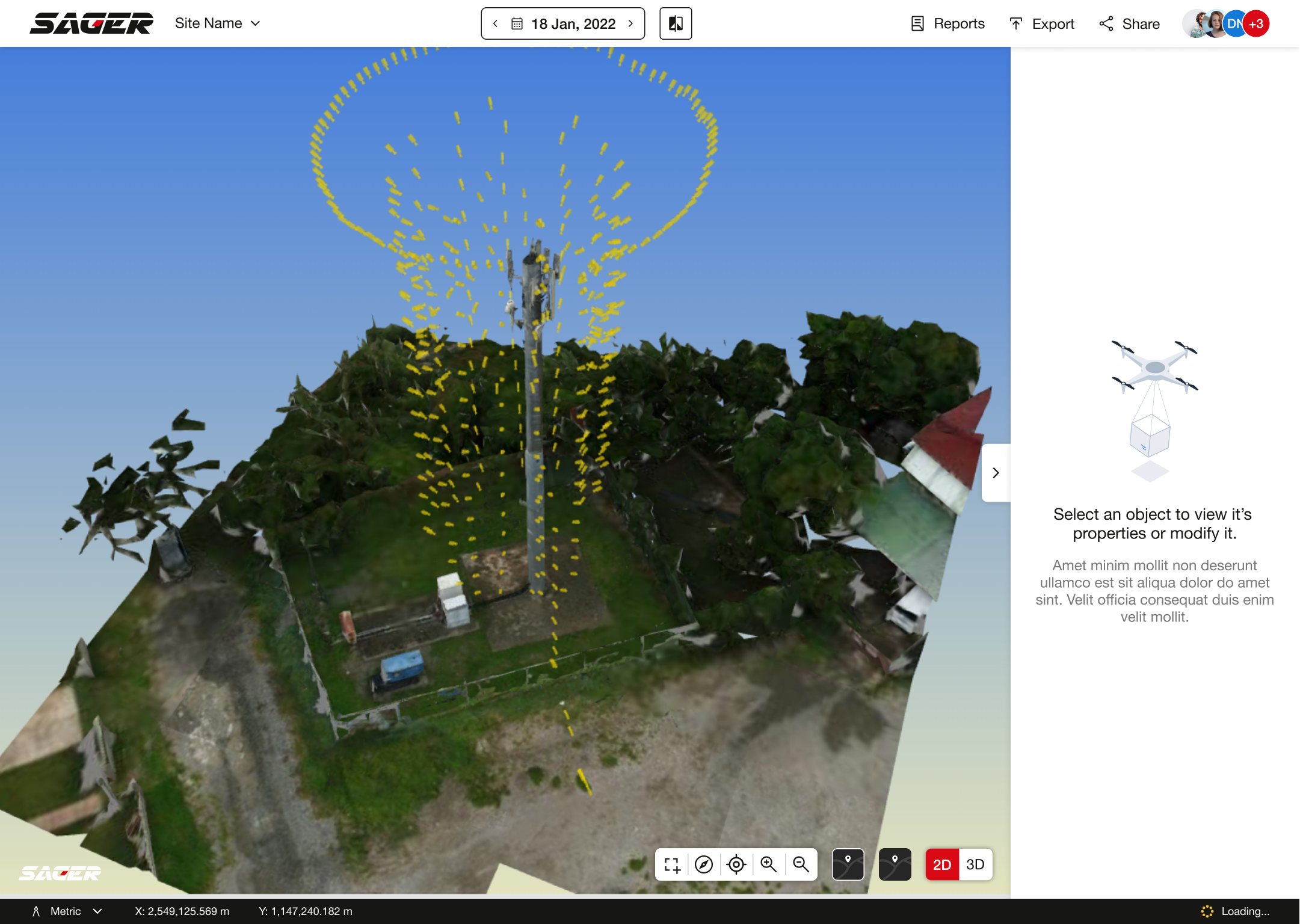Click the Y coordinate readout
The width and height of the screenshot is (1300, 924).
[306, 911]
